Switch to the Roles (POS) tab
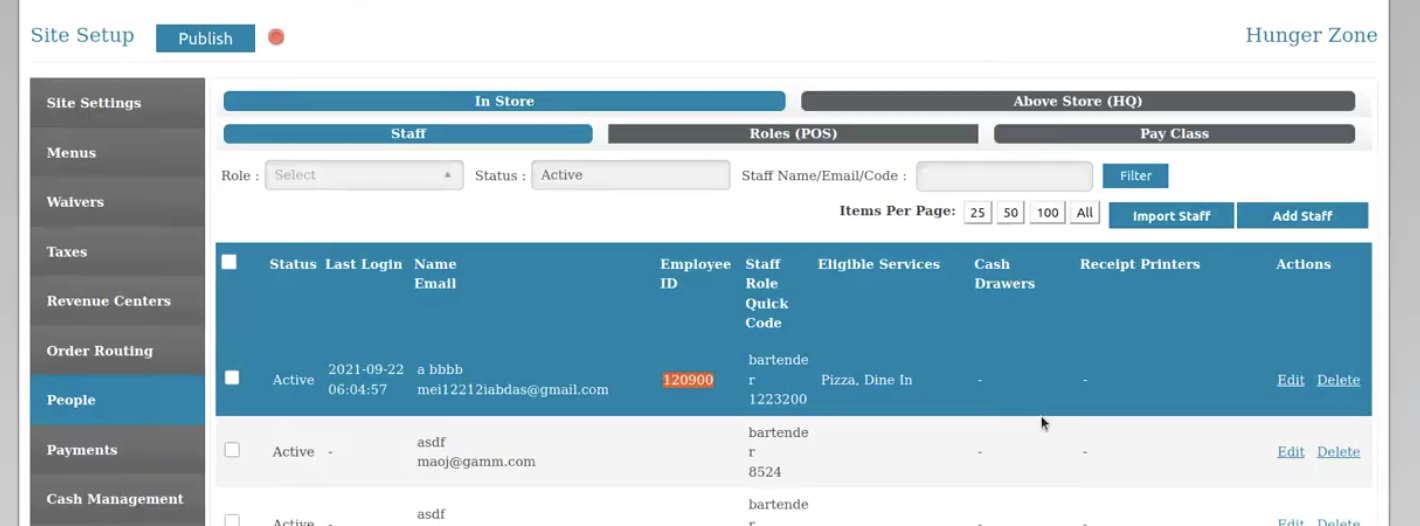1420x526 pixels. (793, 133)
